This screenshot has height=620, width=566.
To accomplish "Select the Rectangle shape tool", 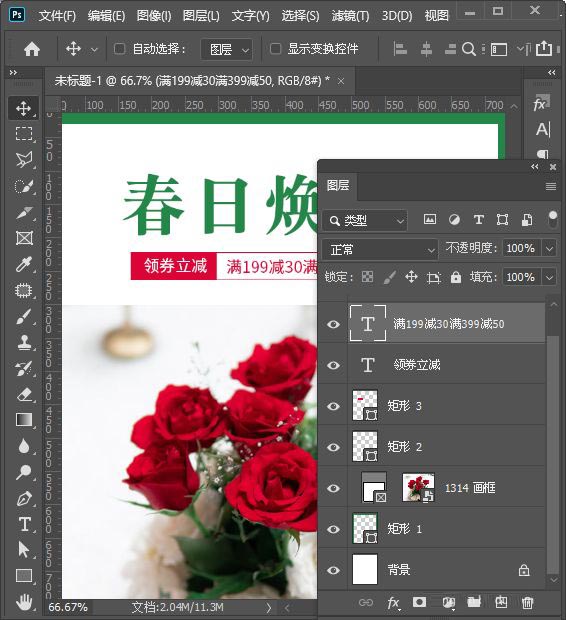I will click(24, 576).
